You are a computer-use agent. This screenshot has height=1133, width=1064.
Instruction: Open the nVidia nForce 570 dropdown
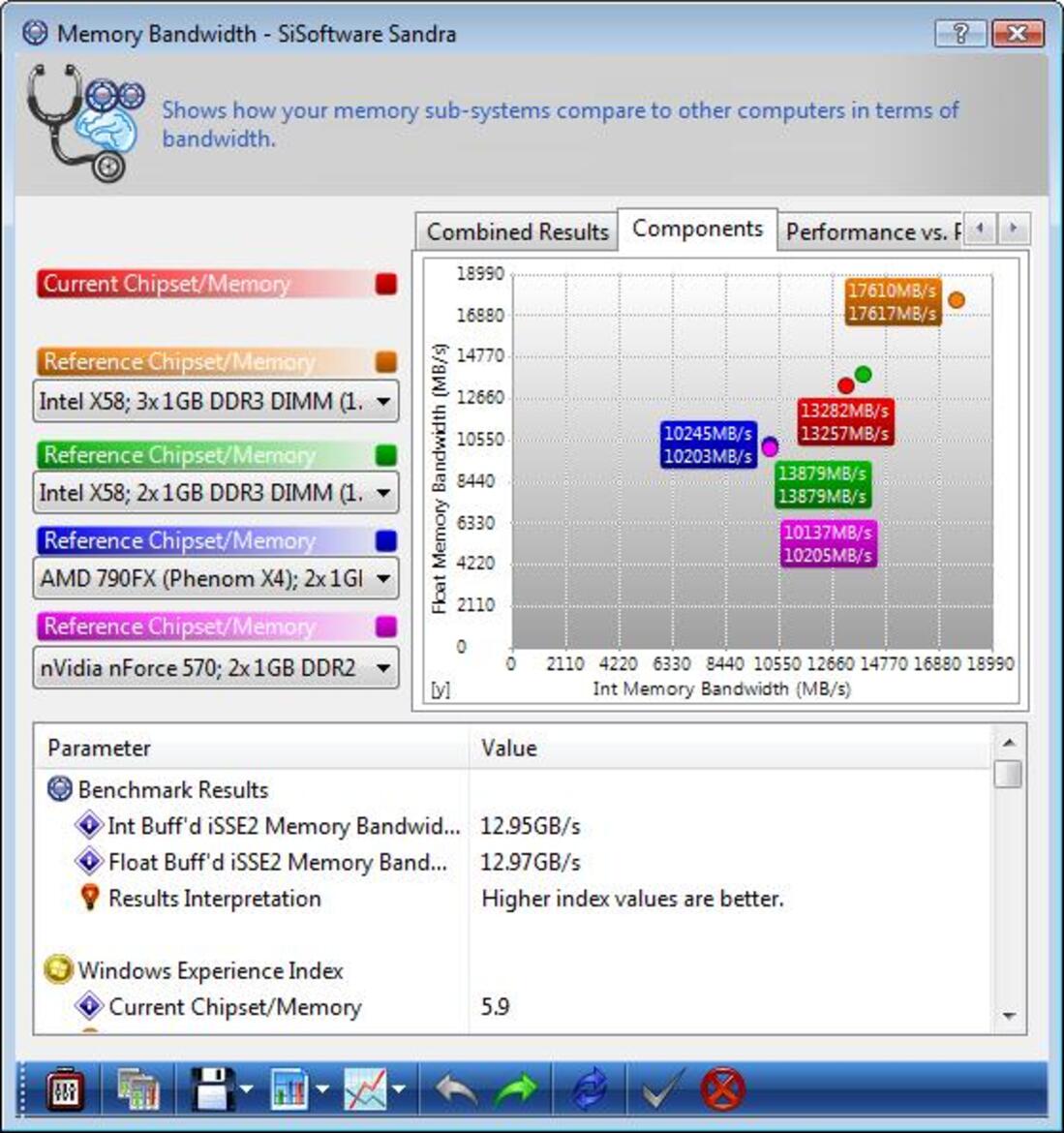(x=215, y=667)
